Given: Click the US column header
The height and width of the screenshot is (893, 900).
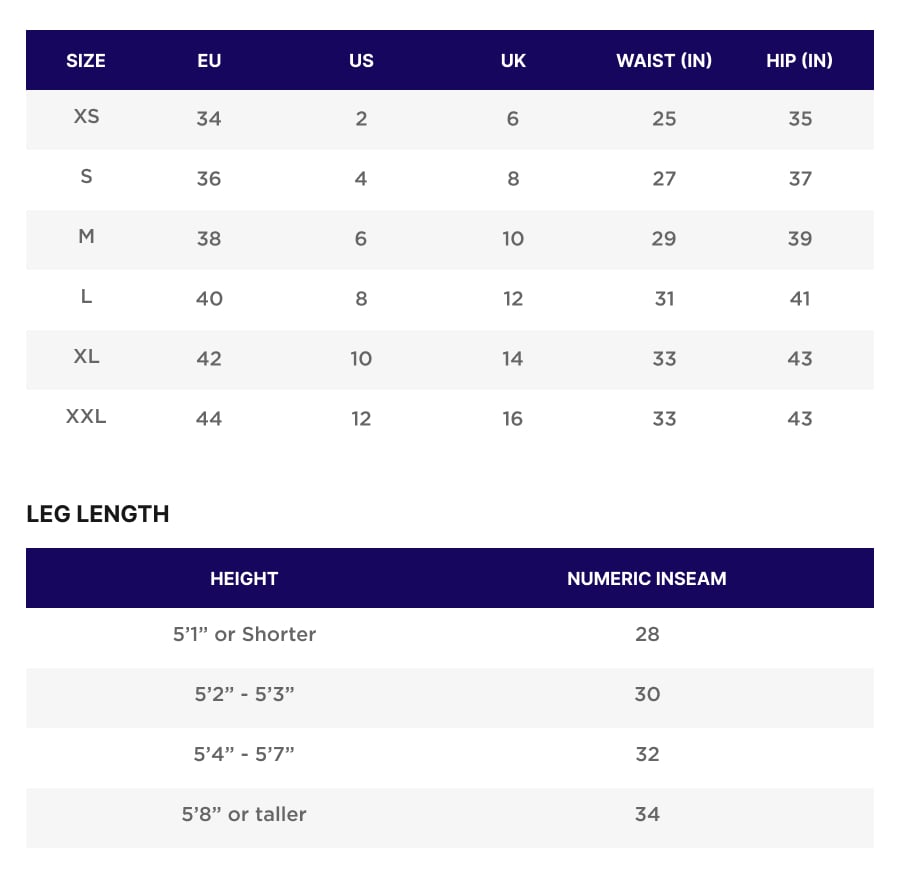Looking at the screenshot, I should pyautogui.click(x=361, y=60).
